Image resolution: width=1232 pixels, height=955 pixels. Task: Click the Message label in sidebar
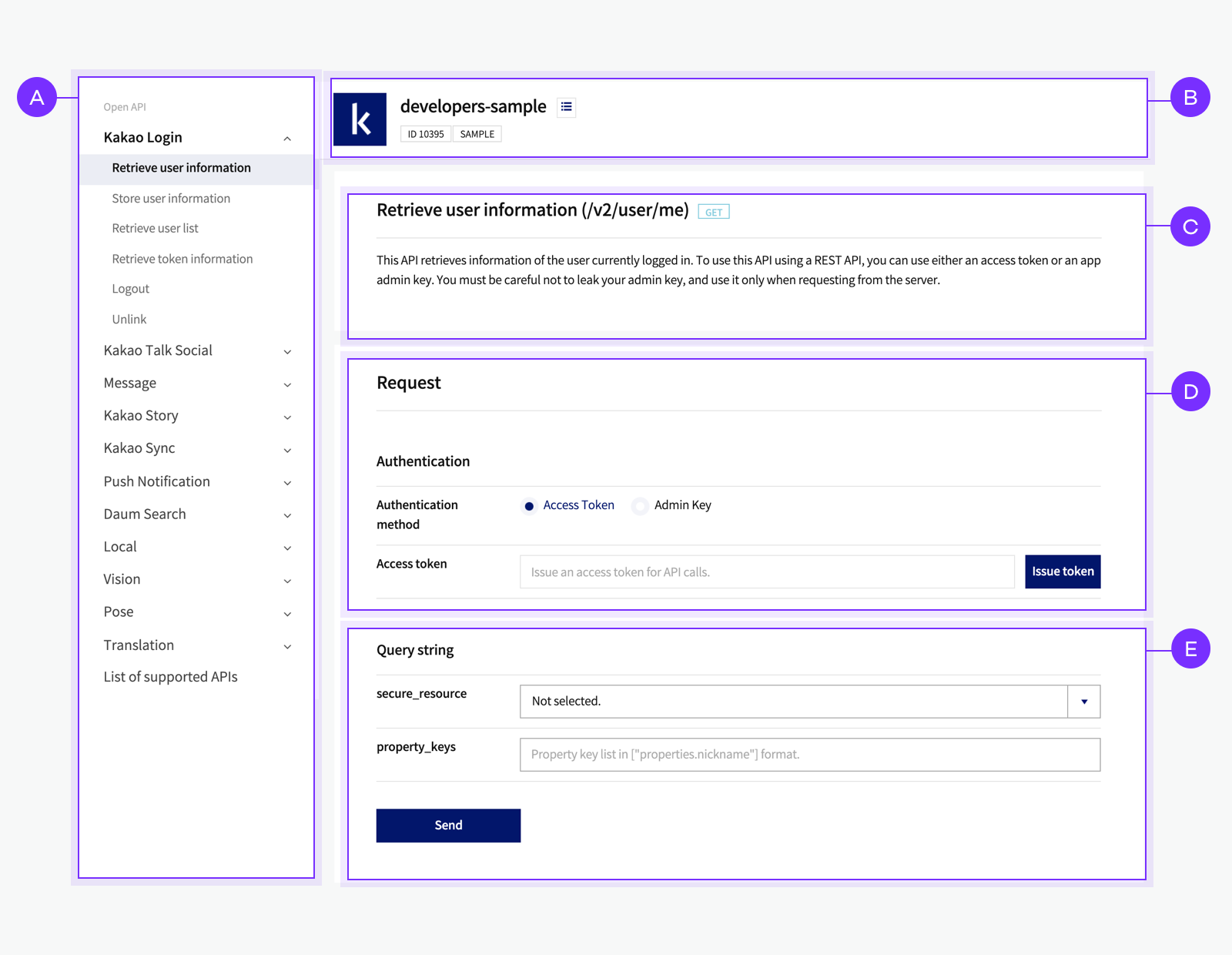point(129,383)
